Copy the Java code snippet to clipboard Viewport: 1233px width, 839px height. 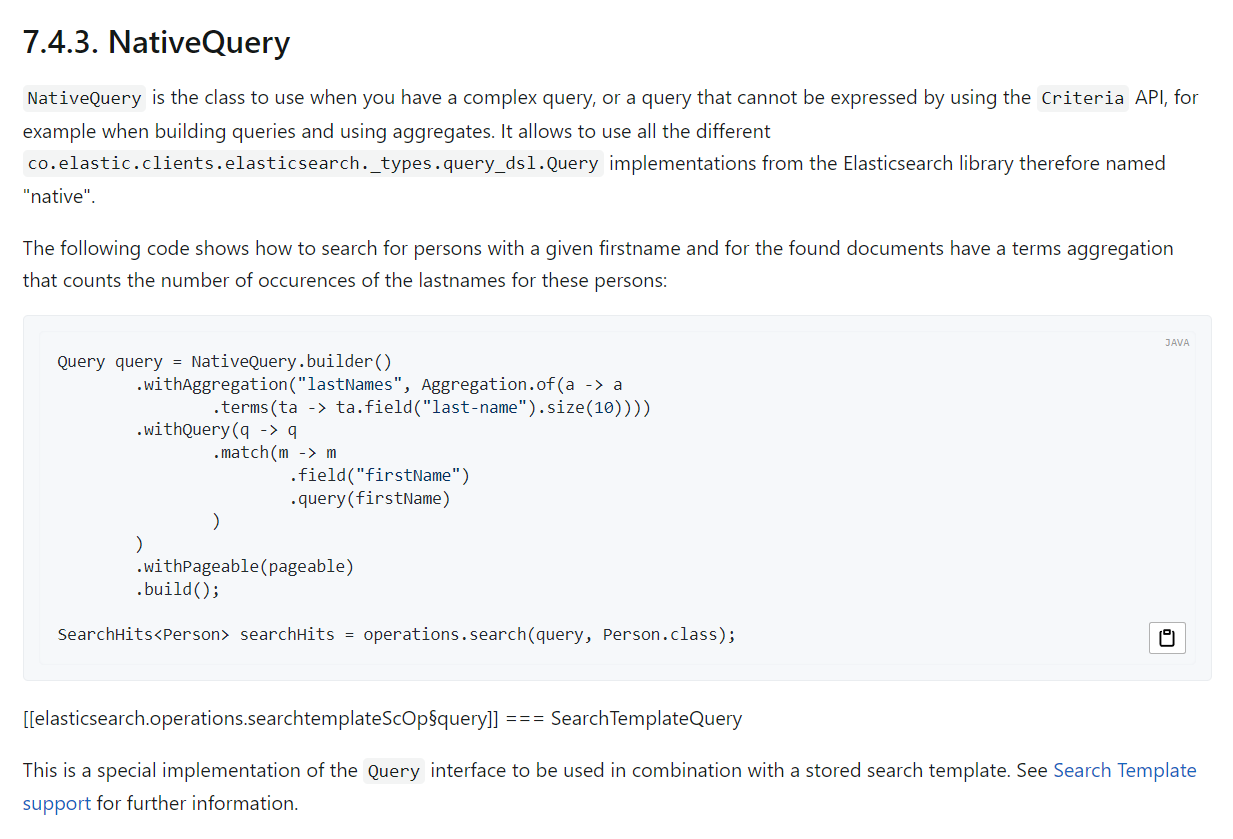pyautogui.click(x=1167, y=638)
